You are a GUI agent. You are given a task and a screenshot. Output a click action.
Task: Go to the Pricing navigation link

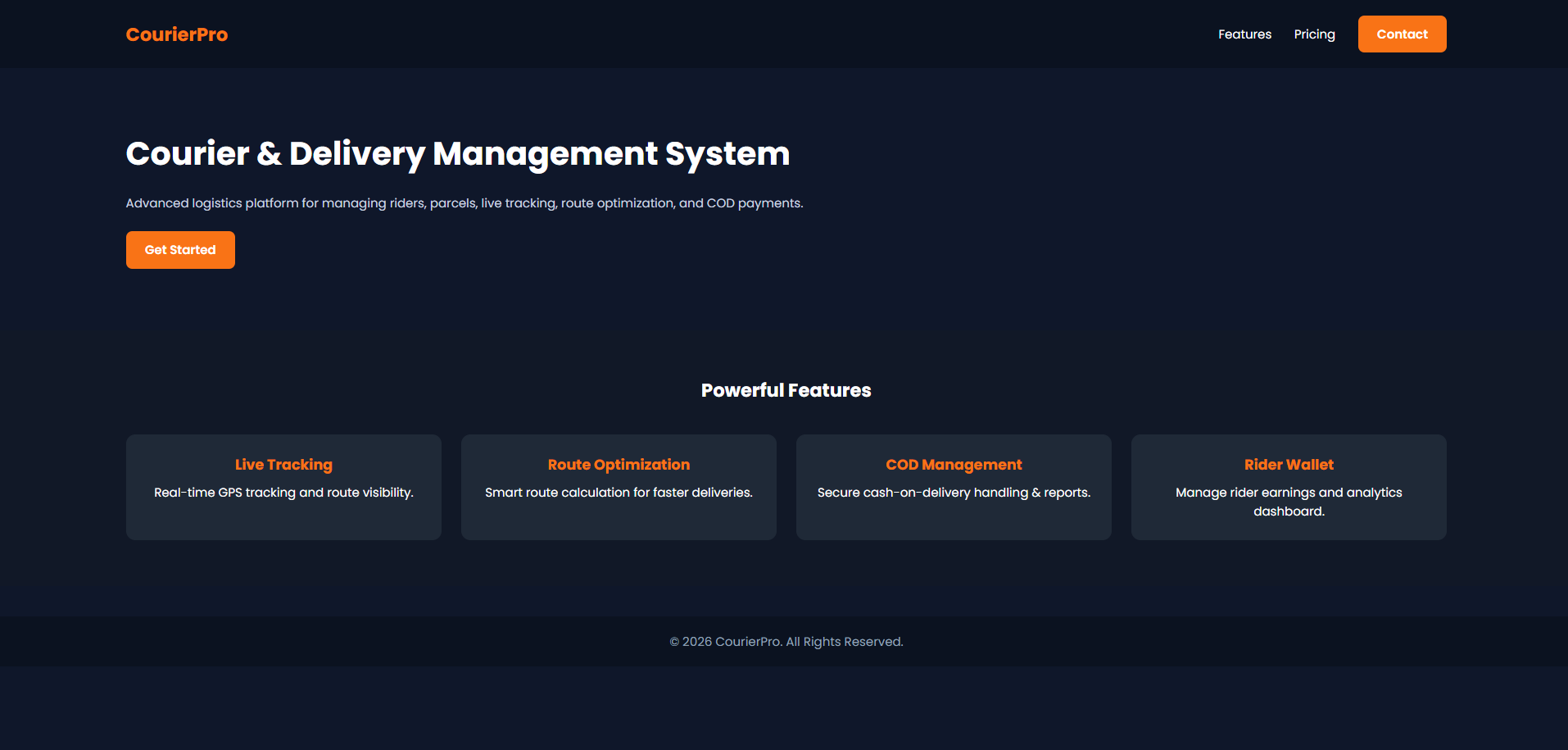coord(1314,34)
